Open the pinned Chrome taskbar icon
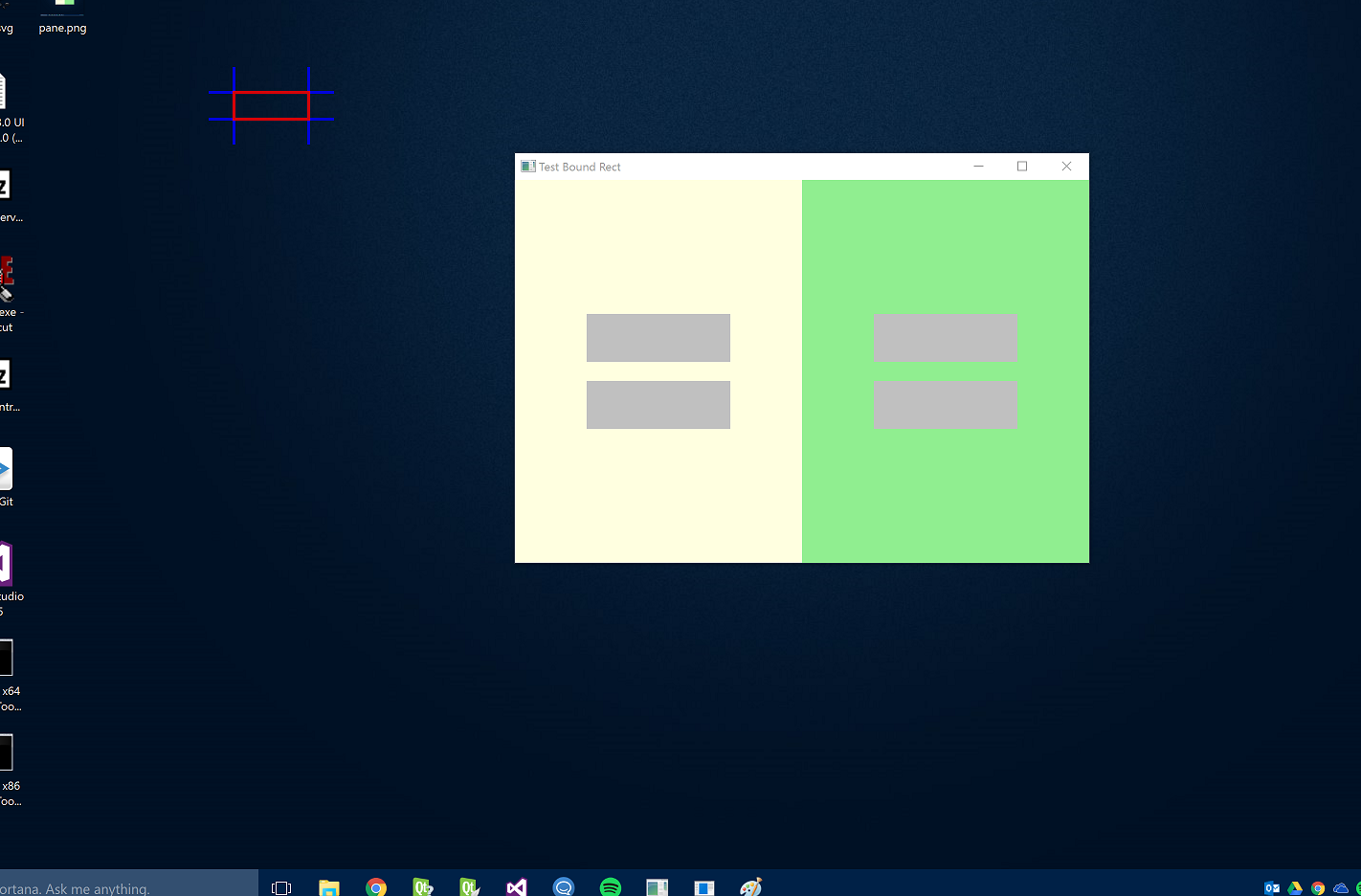Viewport: 1361px width, 896px height. pyautogui.click(x=376, y=887)
